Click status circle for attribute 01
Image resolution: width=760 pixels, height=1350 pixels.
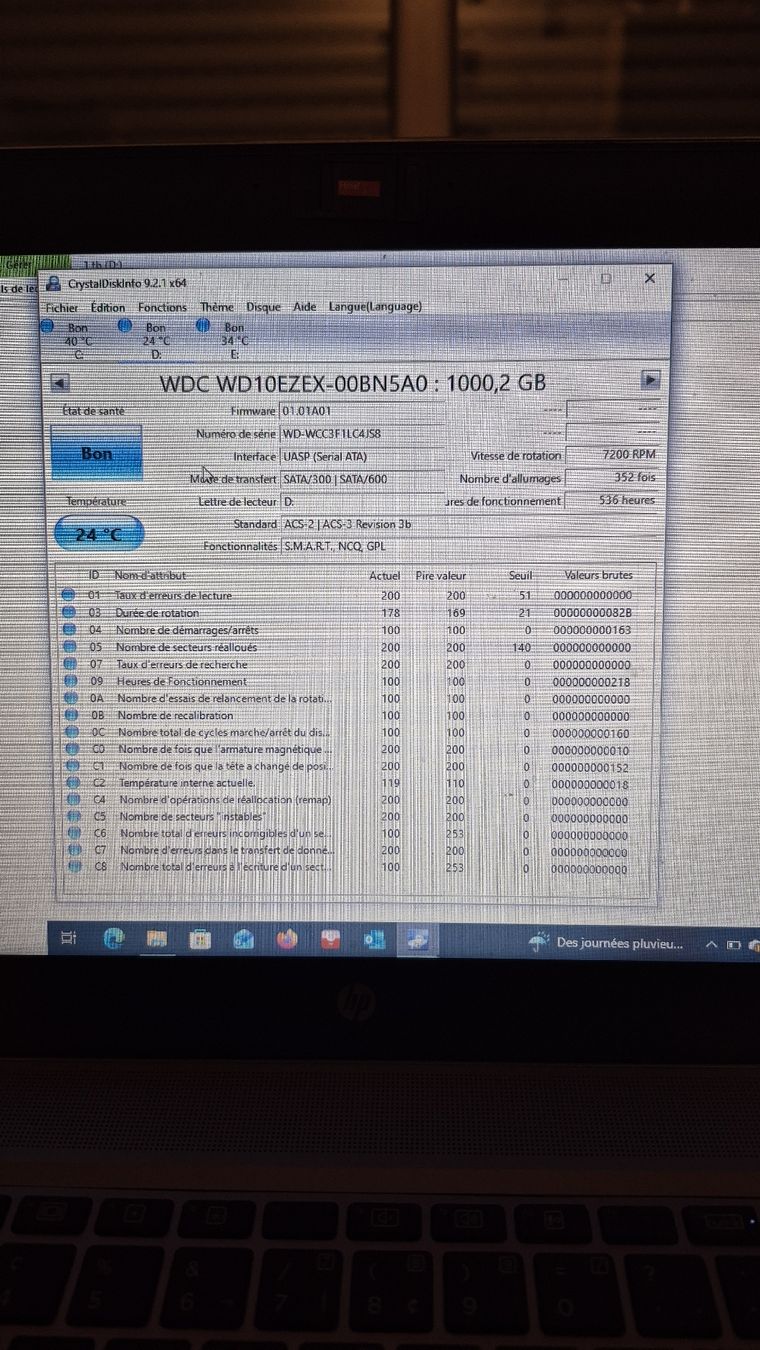(x=69, y=596)
